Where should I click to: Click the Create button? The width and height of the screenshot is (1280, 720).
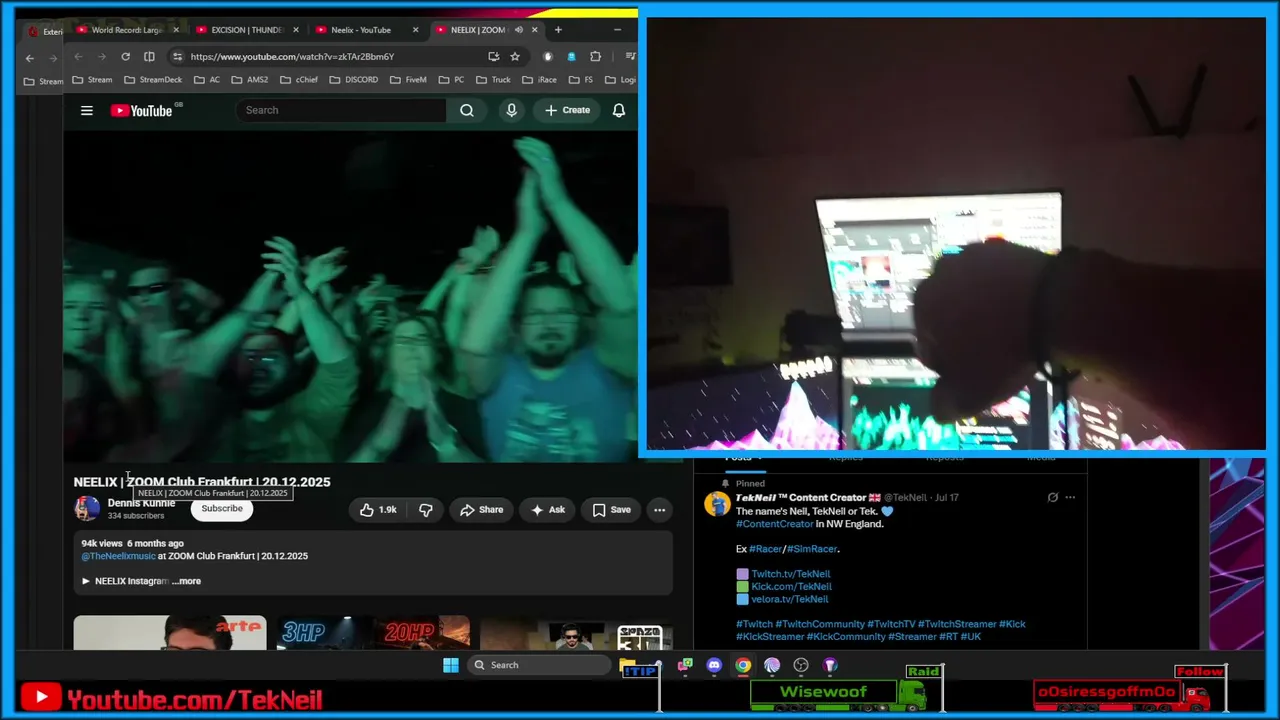[567, 110]
